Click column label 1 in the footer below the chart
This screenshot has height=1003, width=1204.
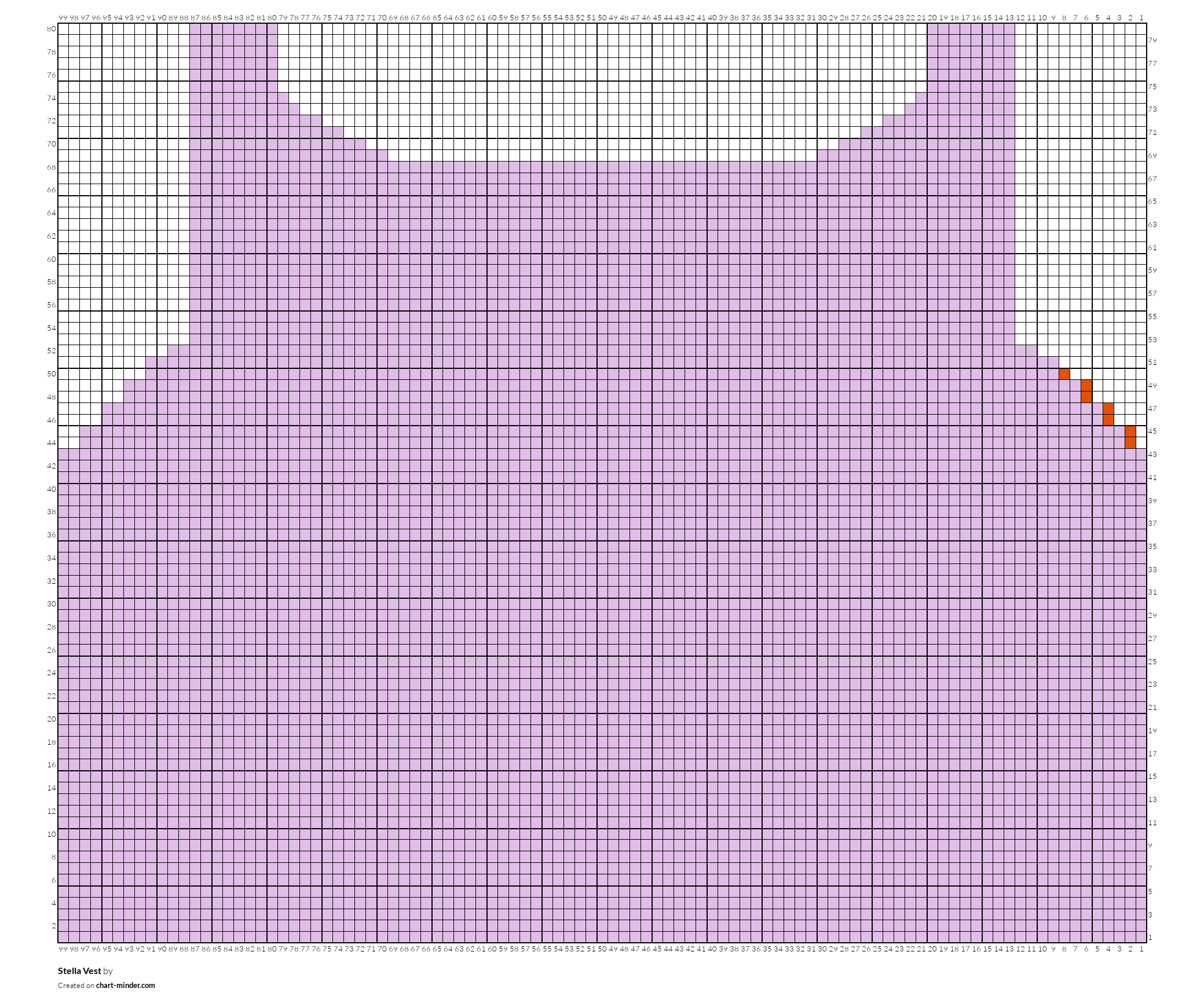(x=1141, y=949)
